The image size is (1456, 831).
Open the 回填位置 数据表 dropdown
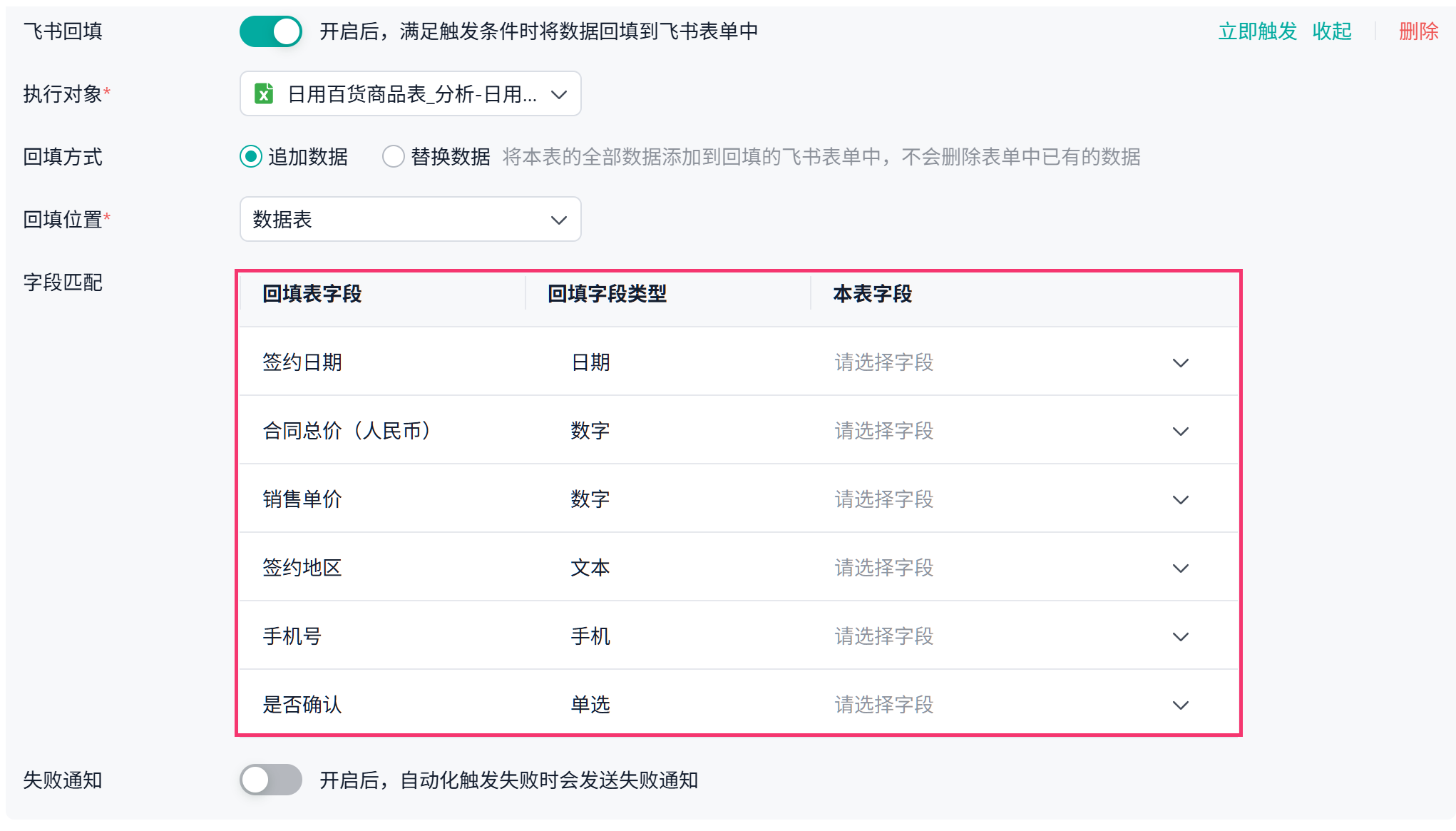click(411, 219)
